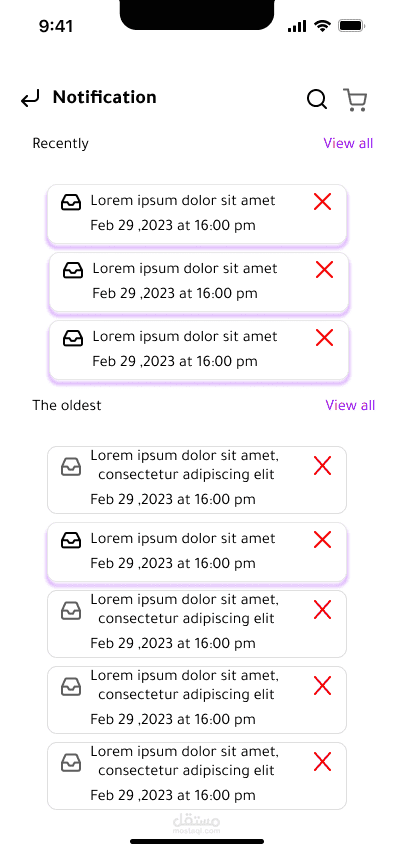Click View all next to The oldest
The width and height of the screenshot is (393, 852).
350,405
